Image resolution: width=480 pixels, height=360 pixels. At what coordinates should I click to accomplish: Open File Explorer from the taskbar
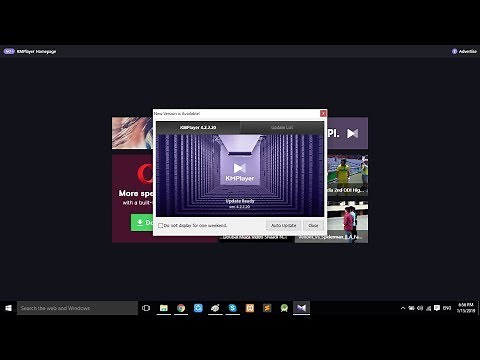[x=164, y=308]
